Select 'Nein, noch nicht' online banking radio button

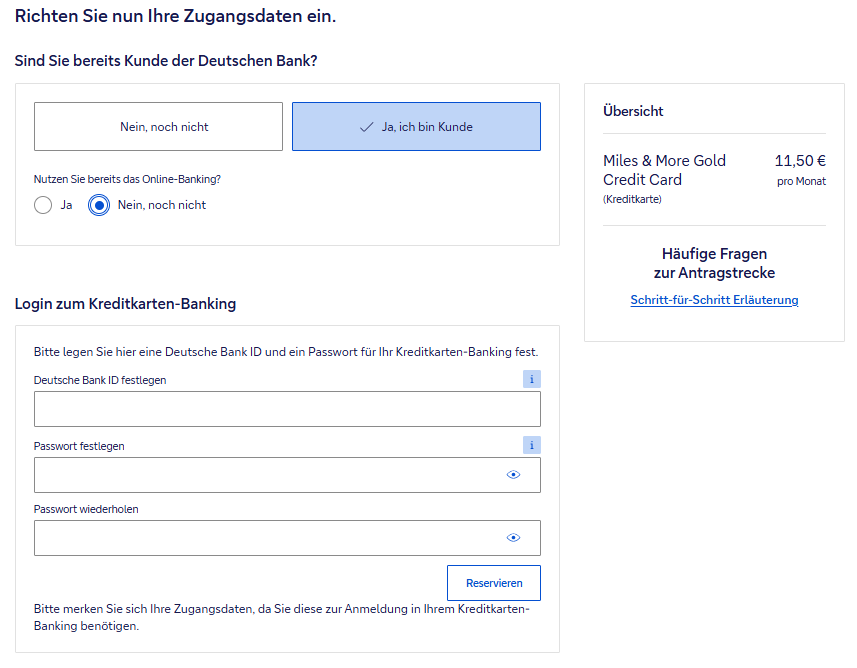pos(99,205)
